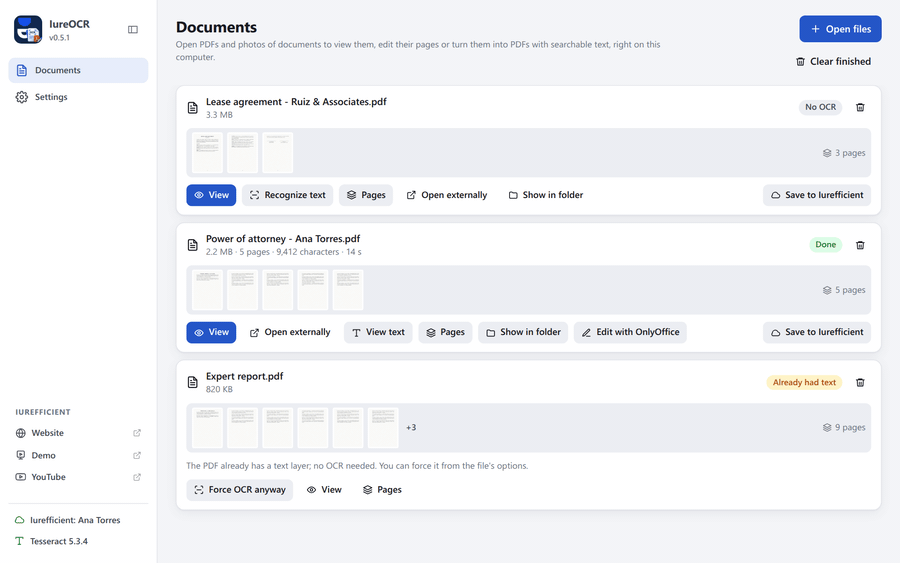Screen dimensions: 900x563
Task: Clear finished documents
Action: point(833,61)
